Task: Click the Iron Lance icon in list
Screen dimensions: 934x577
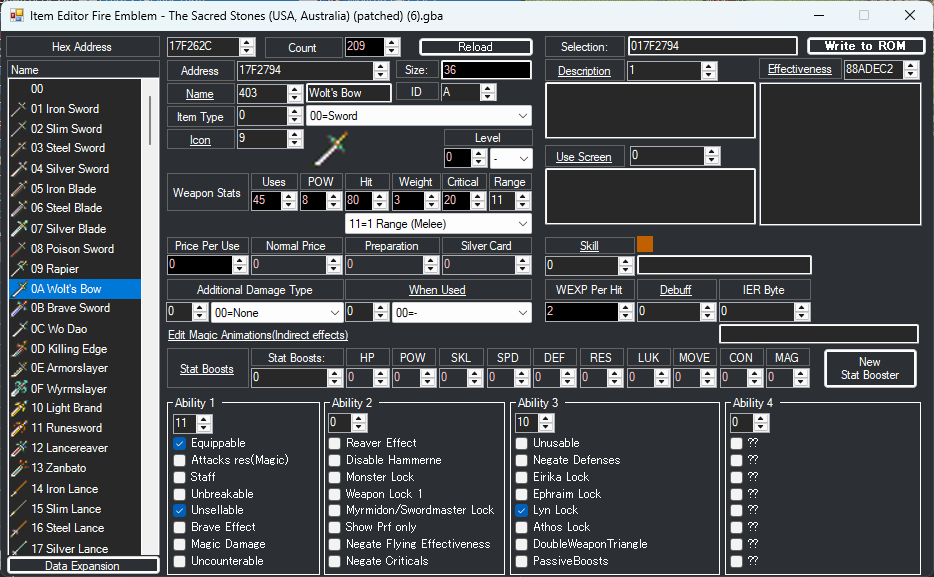Action: [x=19, y=488]
